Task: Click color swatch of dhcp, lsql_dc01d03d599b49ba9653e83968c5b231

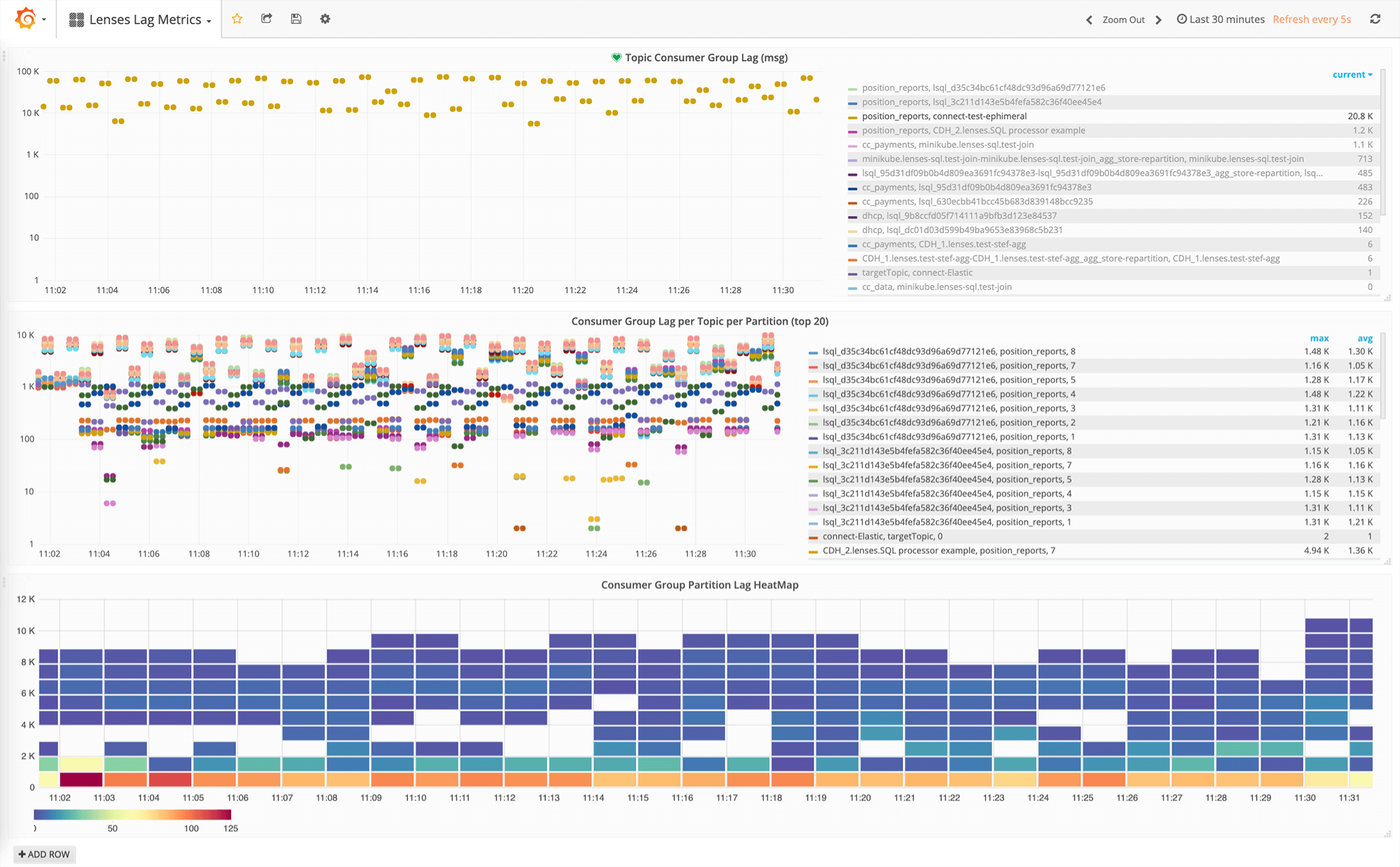Action: (x=853, y=230)
